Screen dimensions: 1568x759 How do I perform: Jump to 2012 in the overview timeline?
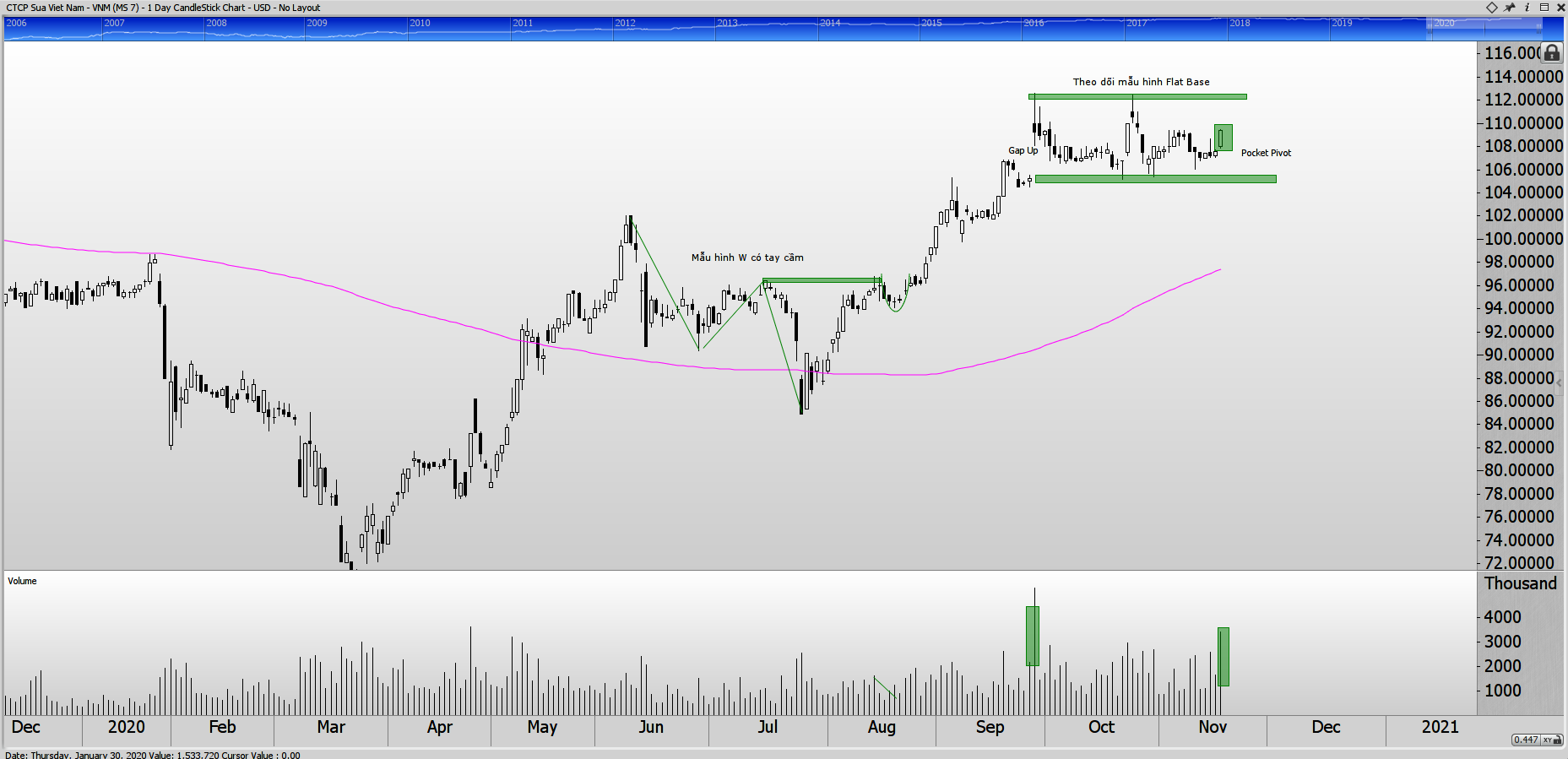click(x=625, y=24)
